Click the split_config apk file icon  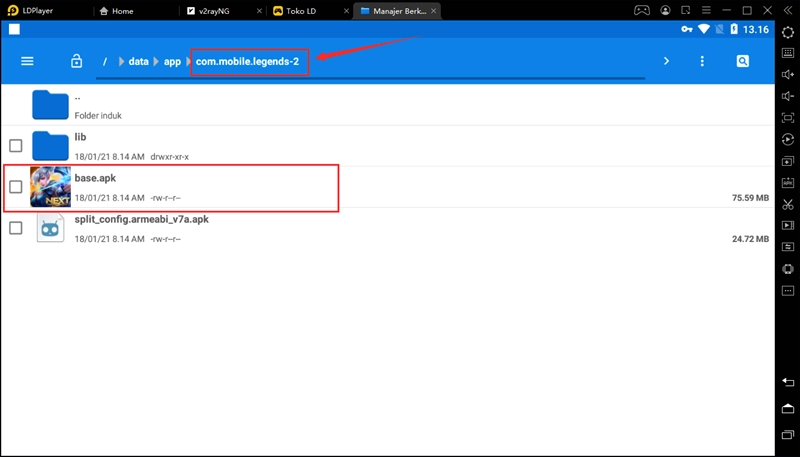(50, 227)
